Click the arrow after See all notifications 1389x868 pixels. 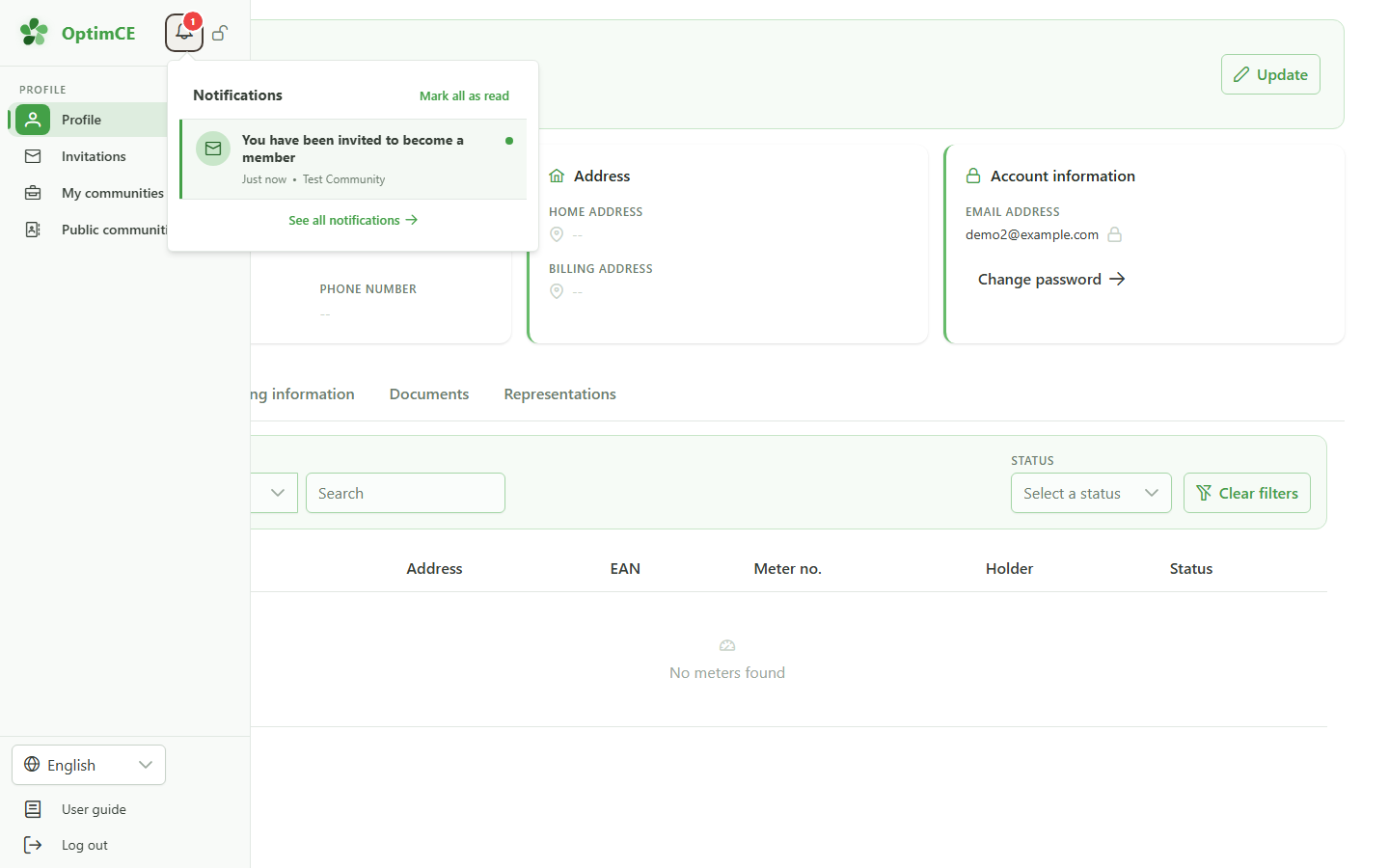point(412,220)
